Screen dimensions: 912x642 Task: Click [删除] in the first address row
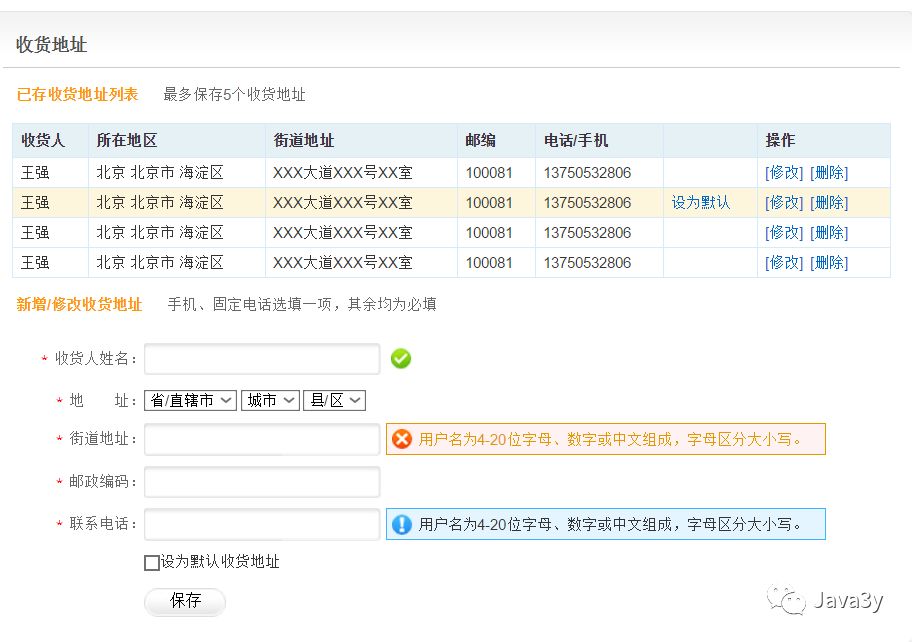(829, 173)
